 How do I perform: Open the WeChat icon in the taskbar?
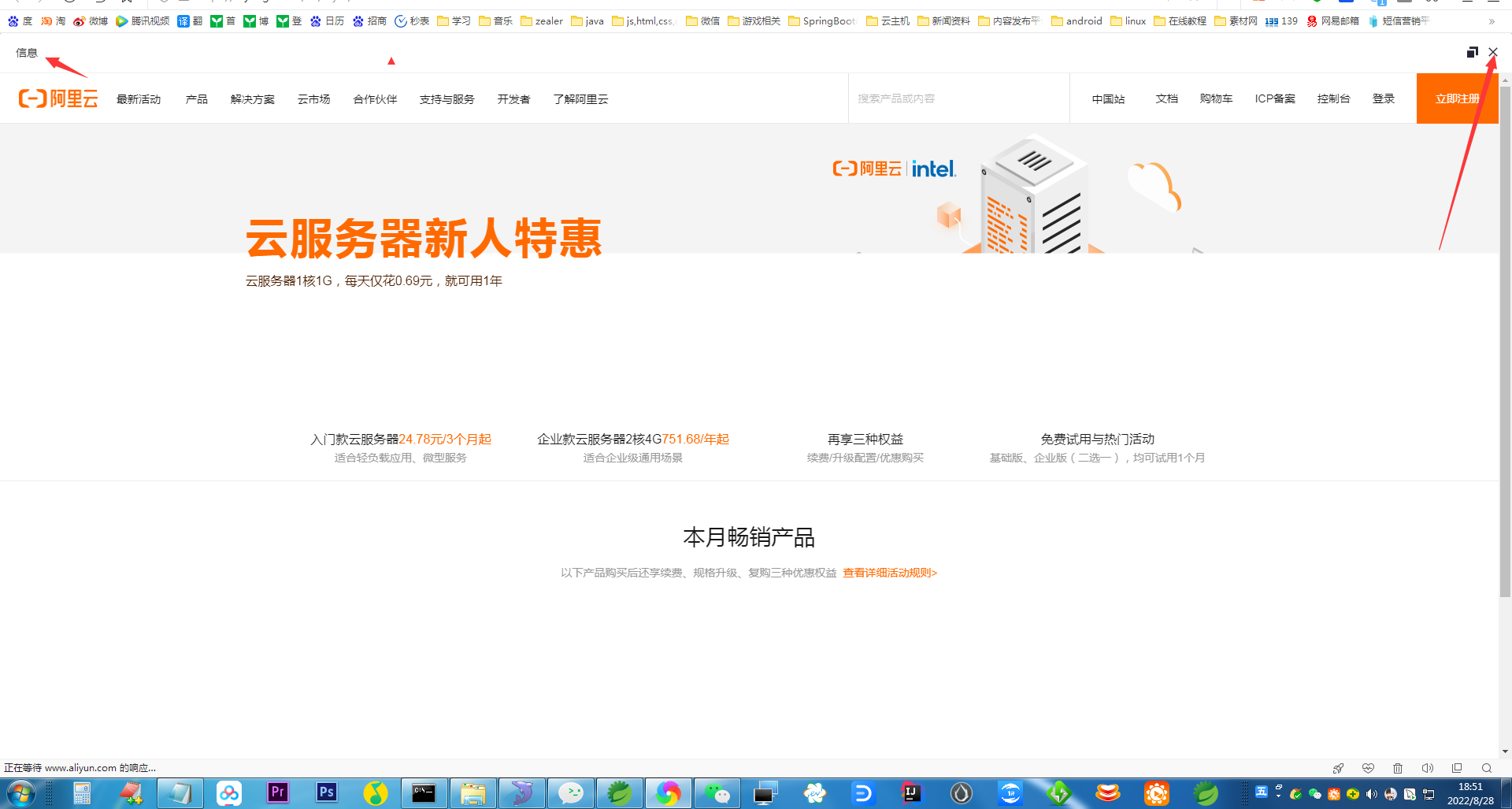click(717, 793)
